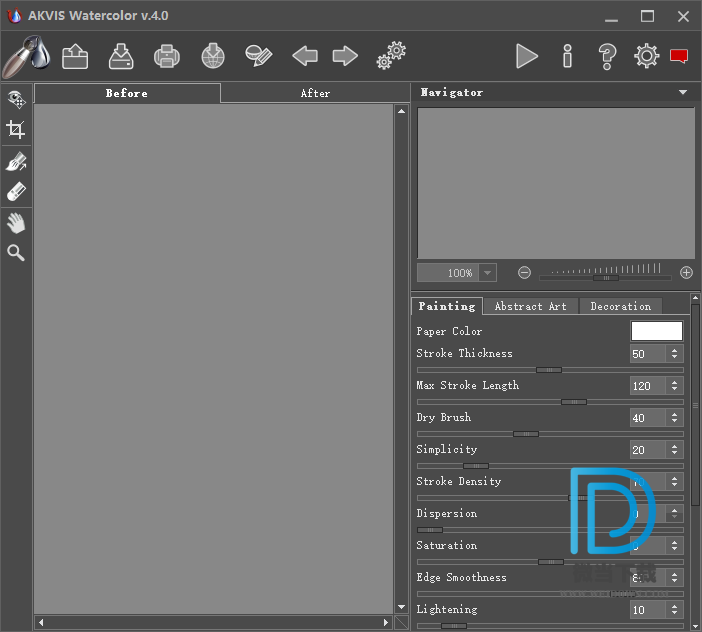Open the Decoration tab

click(620, 306)
